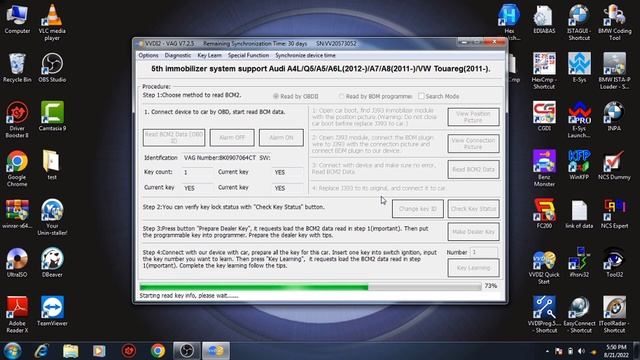The height and width of the screenshot is (360, 640).
Task: Open the Options menu
Action: pyautogui.click(x=148, y=56)
